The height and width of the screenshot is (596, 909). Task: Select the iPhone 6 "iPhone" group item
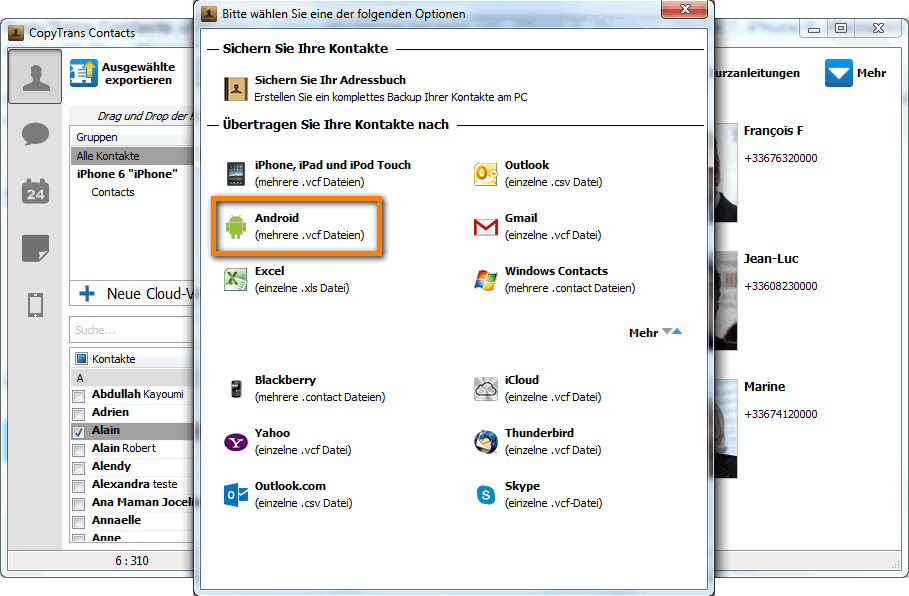point(127,174)
